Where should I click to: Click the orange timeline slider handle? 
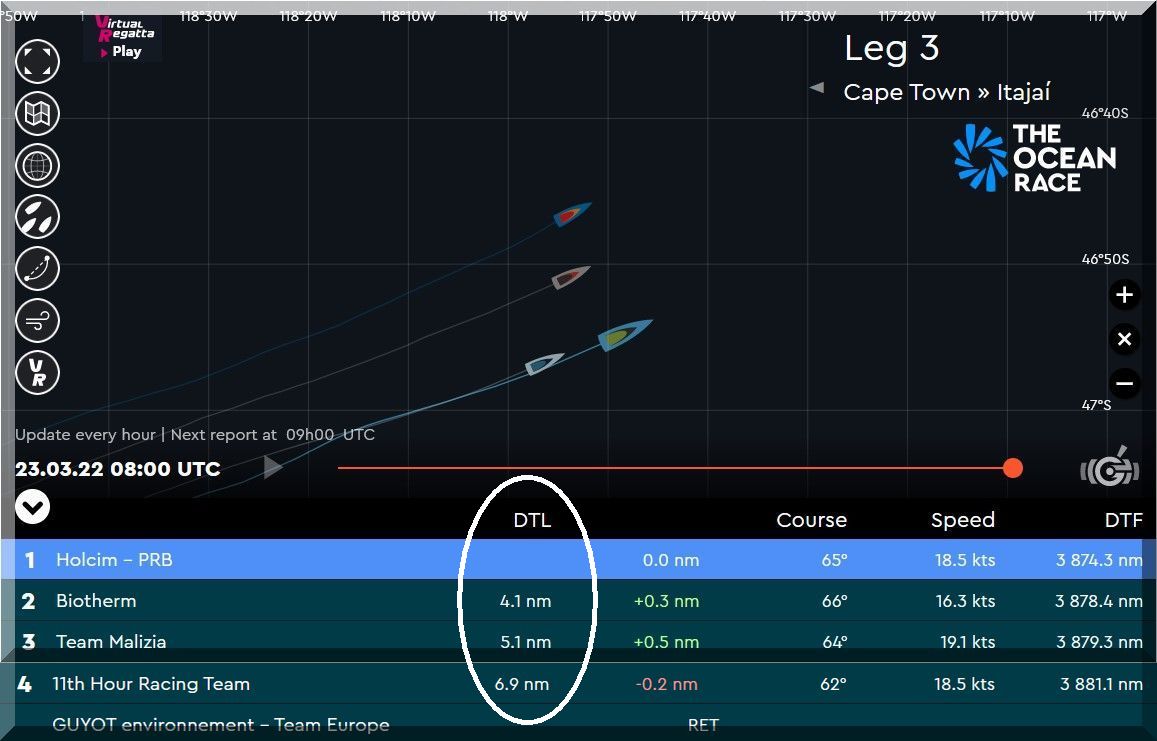(x=1013, y=468)
